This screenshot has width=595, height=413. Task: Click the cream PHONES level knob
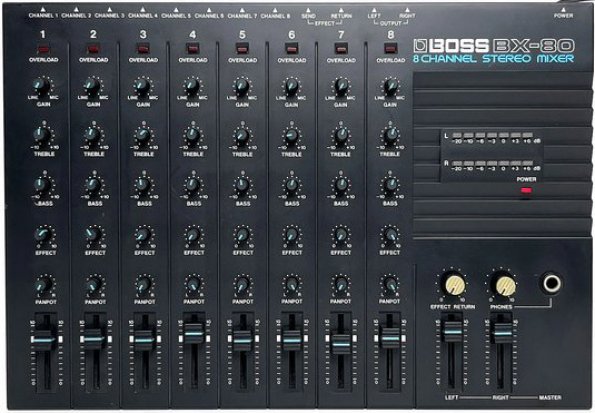(504, 285)
